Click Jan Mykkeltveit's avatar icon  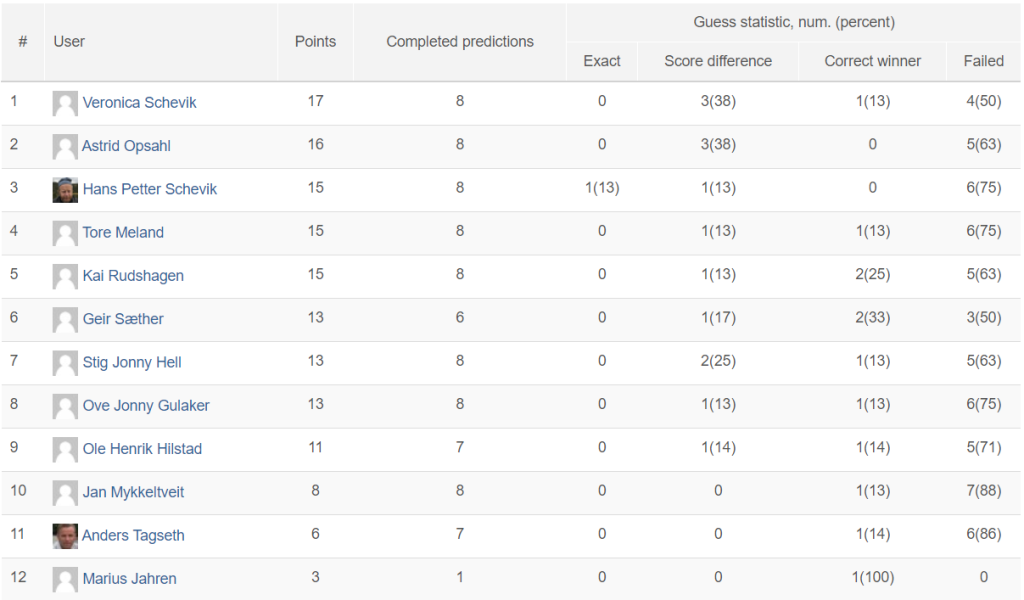(65, 492)
